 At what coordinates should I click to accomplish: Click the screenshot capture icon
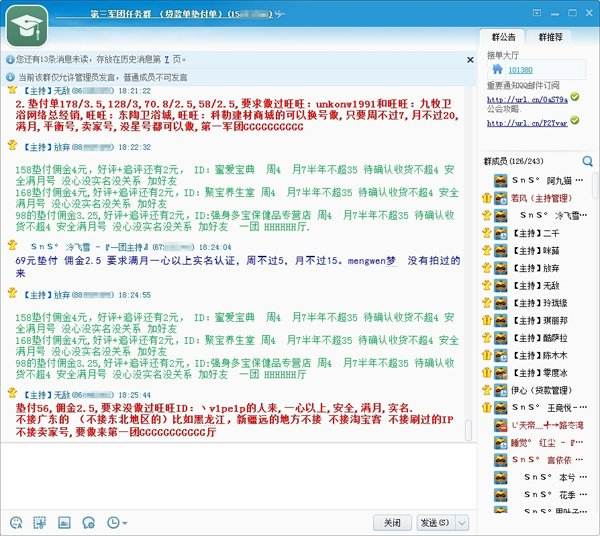pos(40,523)
